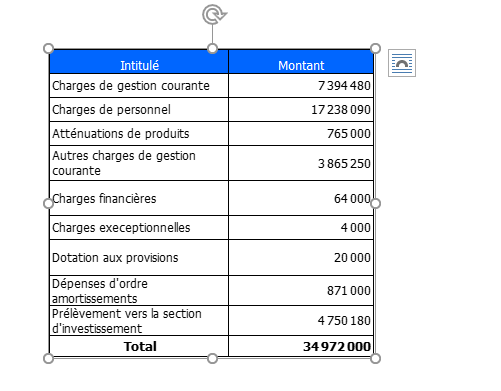Click the Total label cell
The height and width of the screenshot is (391, 501).
(139, 346)
